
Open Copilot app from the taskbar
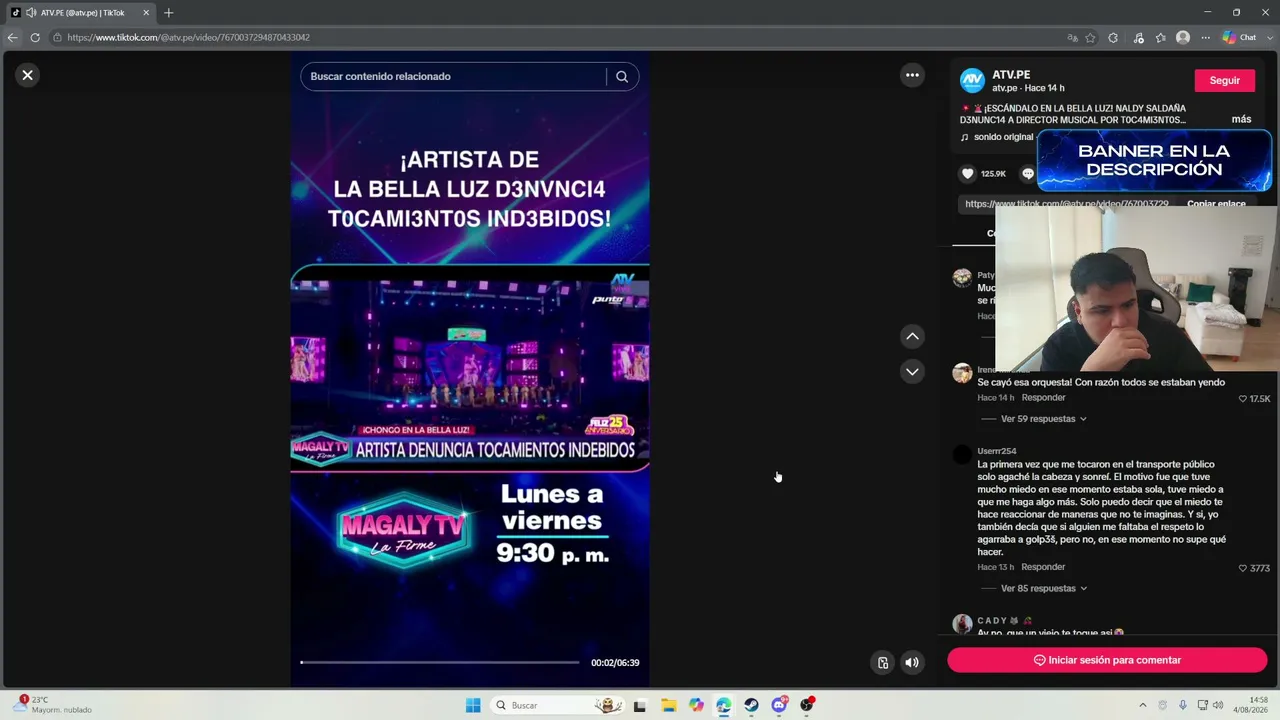696,705
